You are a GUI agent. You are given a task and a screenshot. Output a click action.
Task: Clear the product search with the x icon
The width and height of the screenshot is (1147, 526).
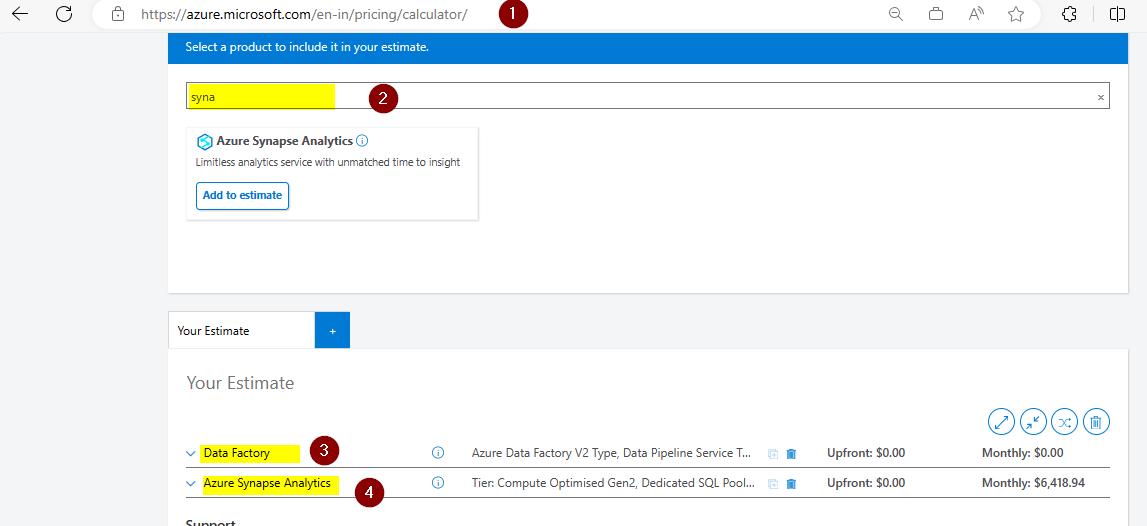(x=1100, y=97)
